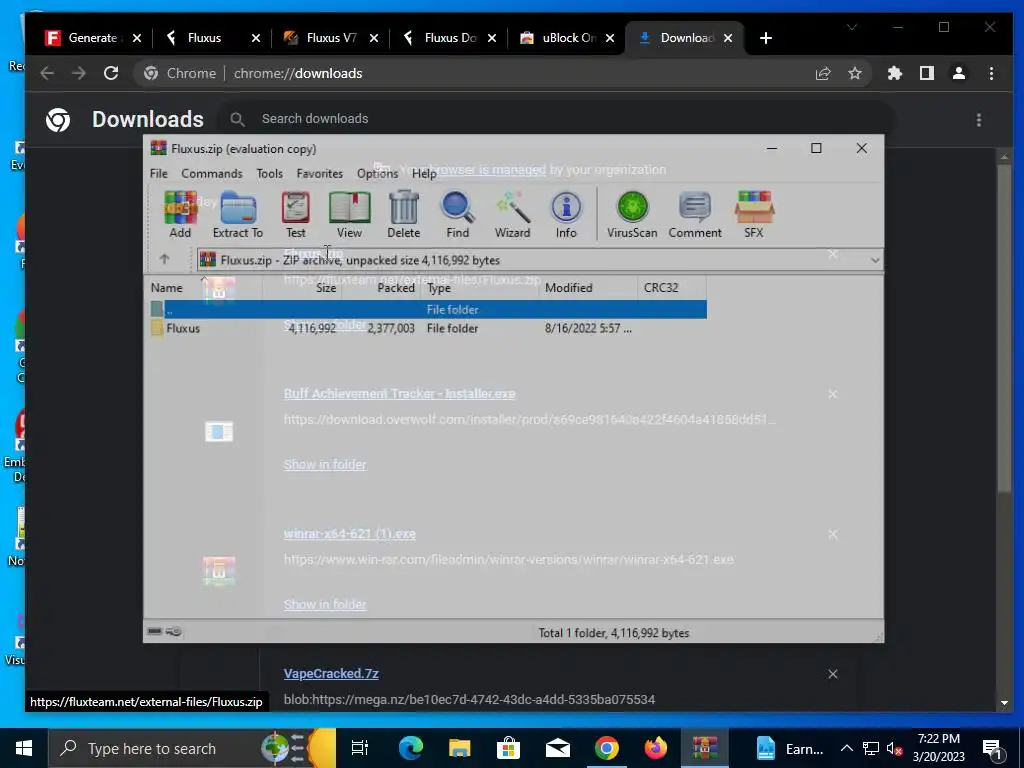Select the Fluxus folder row
The image size is (1024, 768).
click(x=428, y=328)
